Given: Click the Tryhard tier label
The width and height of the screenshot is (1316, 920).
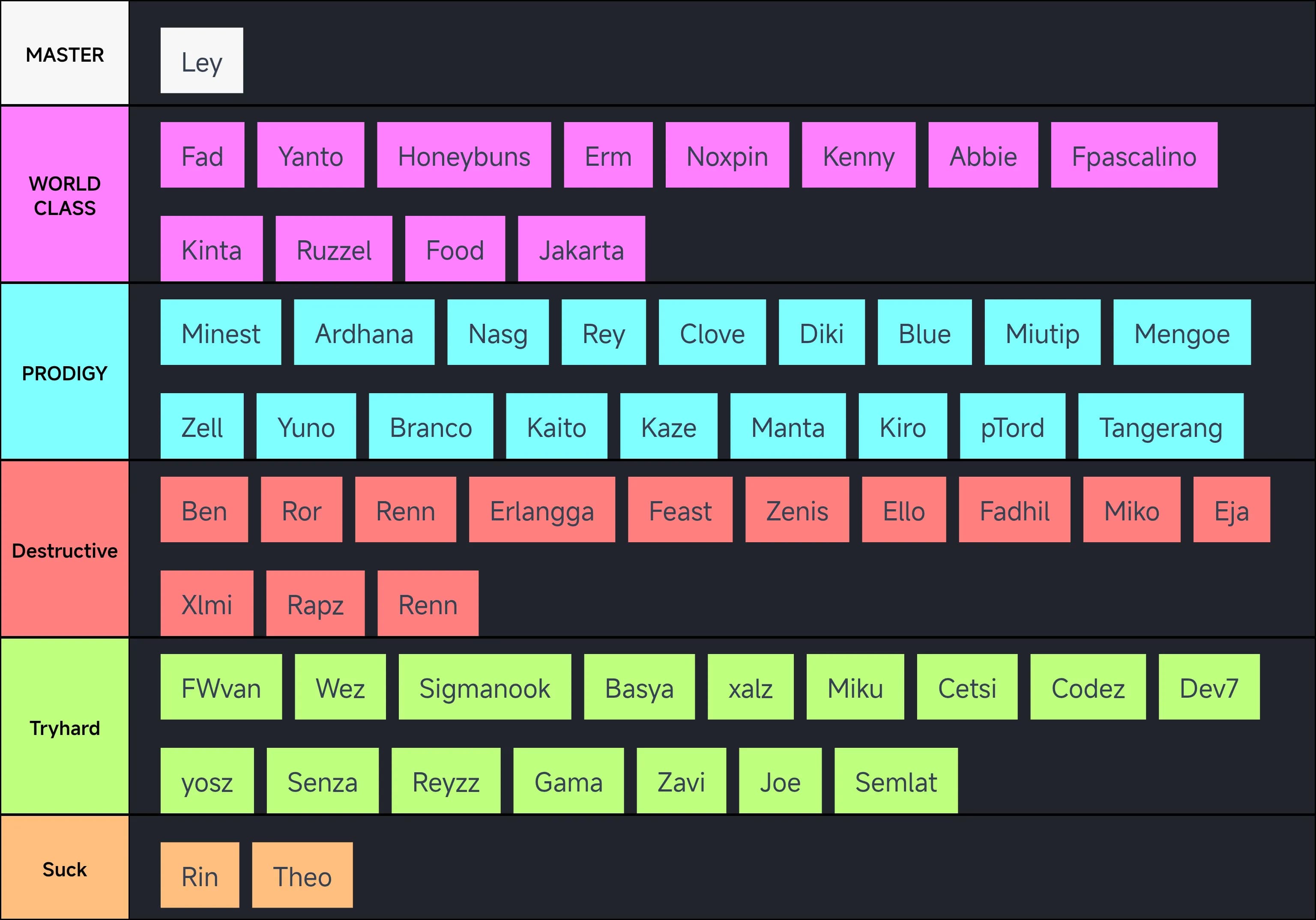Looking at the screenshot, I should [x=65, y=727].
